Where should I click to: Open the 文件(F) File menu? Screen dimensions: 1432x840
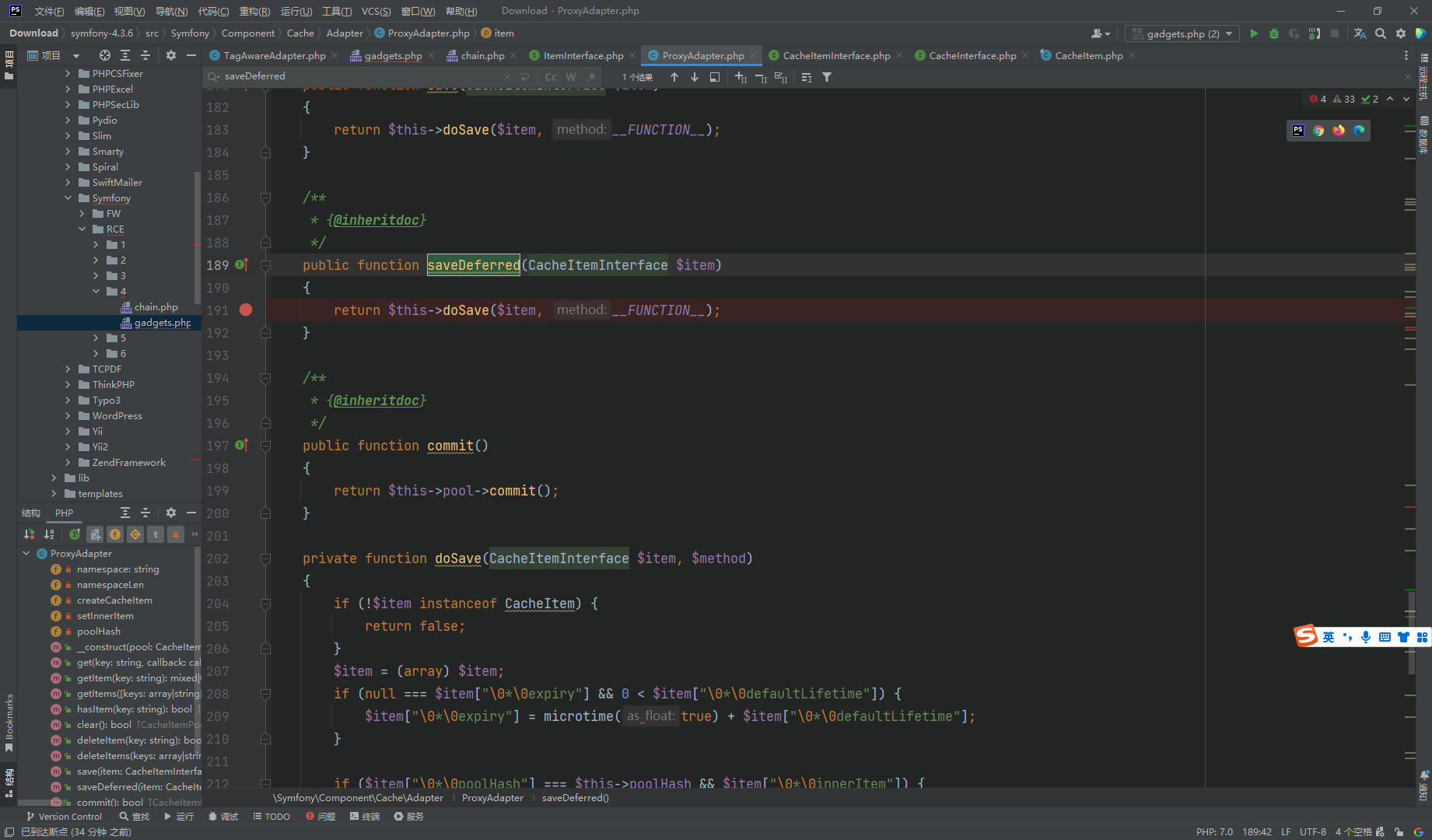pos(49,11)
